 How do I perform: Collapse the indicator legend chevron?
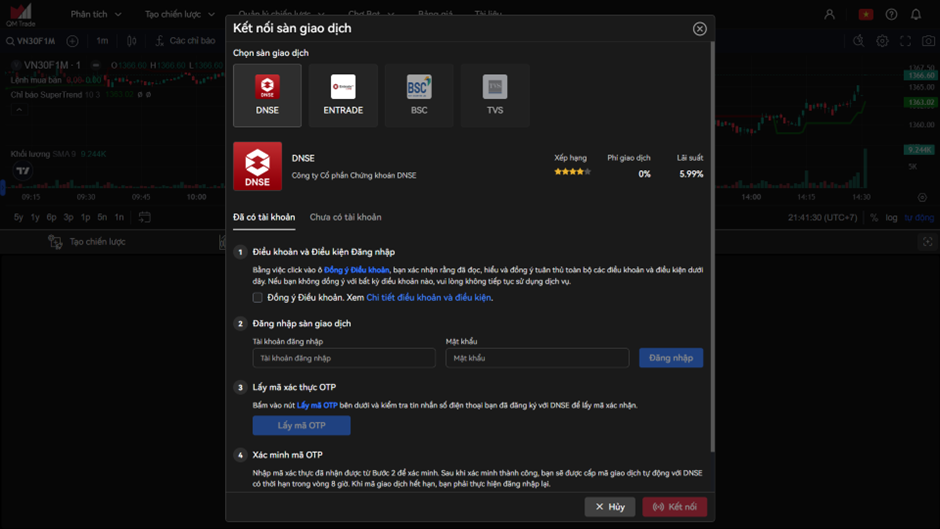click(x=19, y=110)
